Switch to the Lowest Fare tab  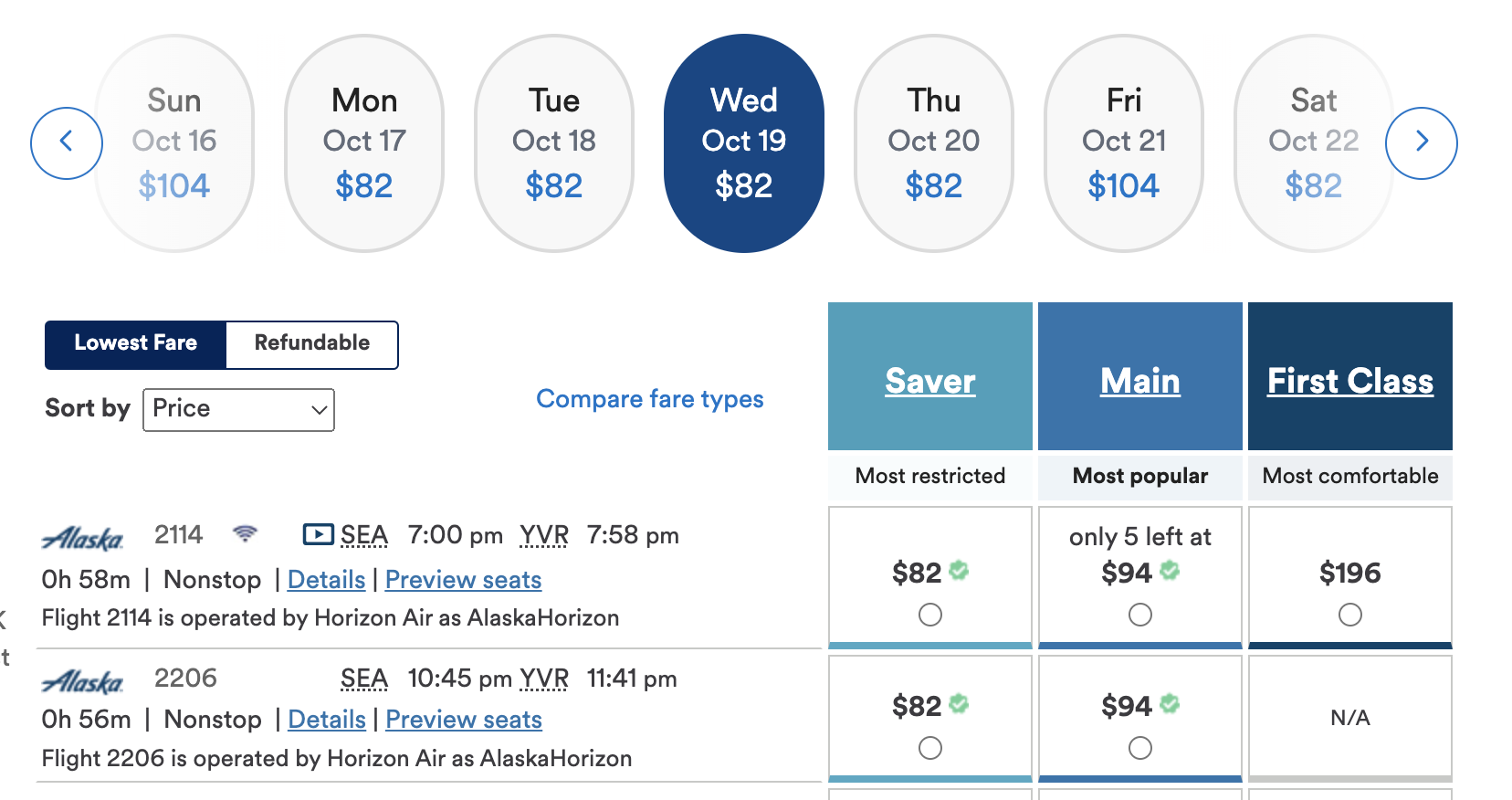pos(135,344)
